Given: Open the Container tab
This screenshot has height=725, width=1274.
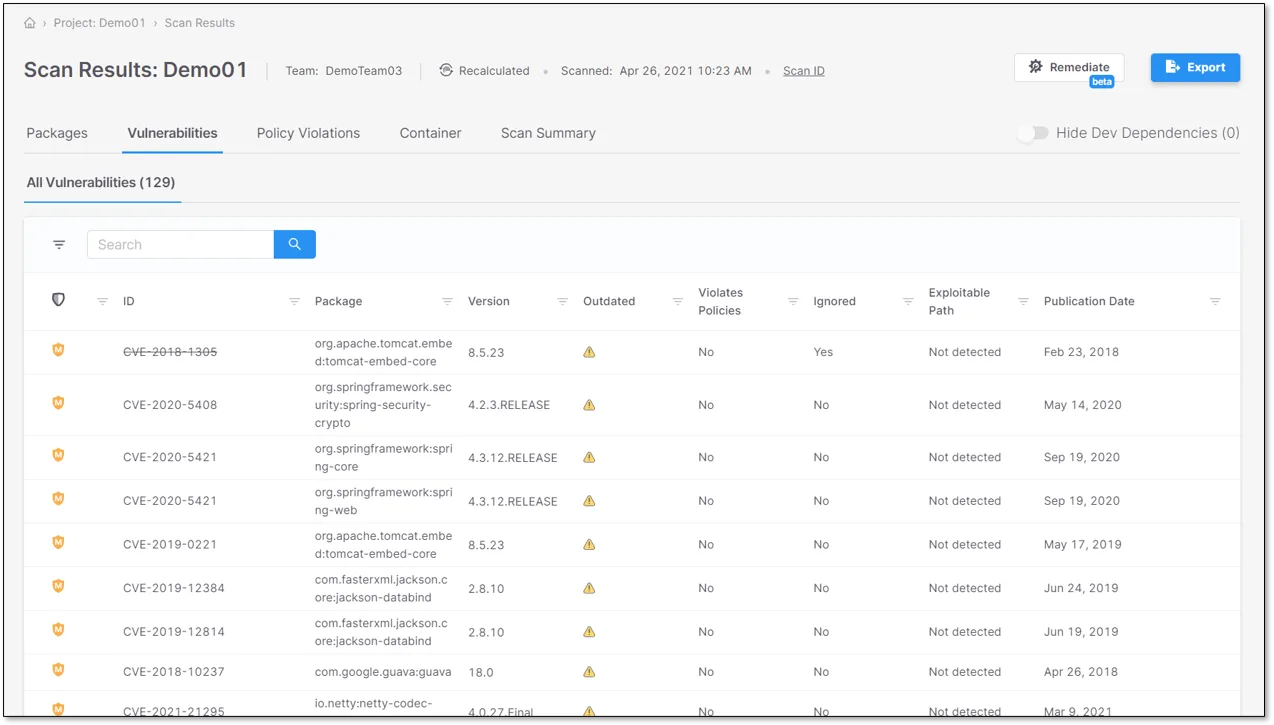Looking at the screenshot, I should [x=430, y=132].
